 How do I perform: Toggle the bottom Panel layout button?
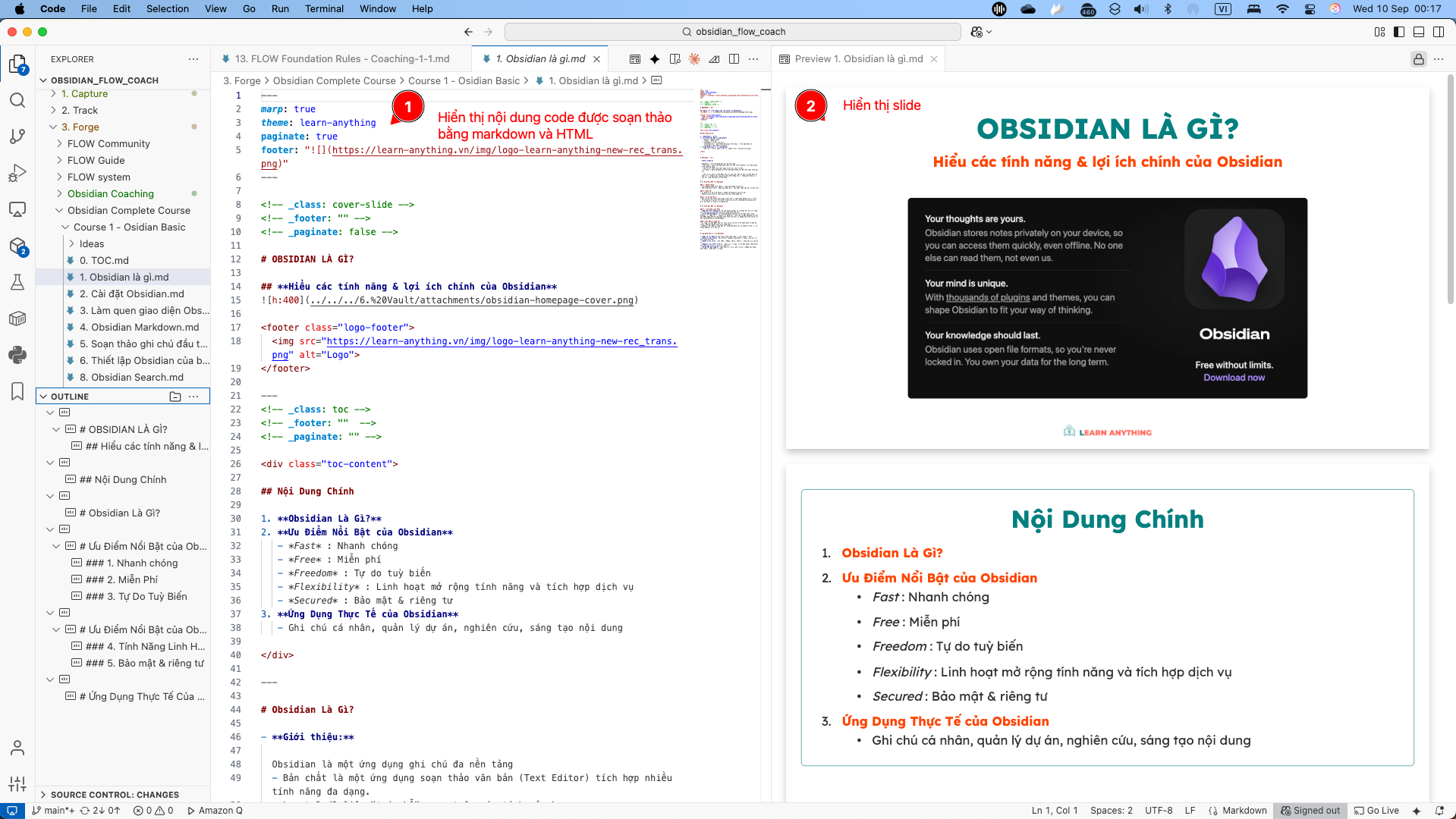(1419, 32)
